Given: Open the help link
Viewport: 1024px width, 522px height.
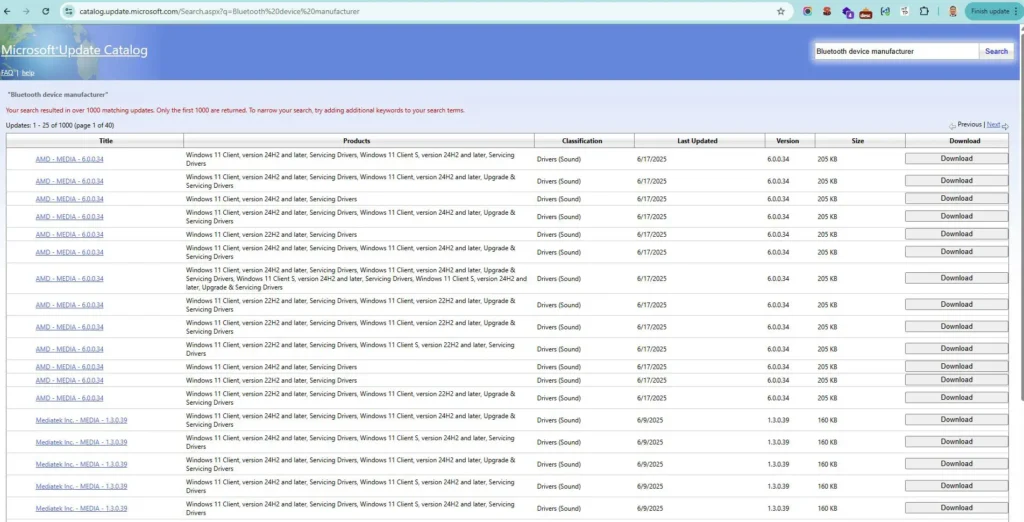Looking at the screenshot, I should point(27,73).
